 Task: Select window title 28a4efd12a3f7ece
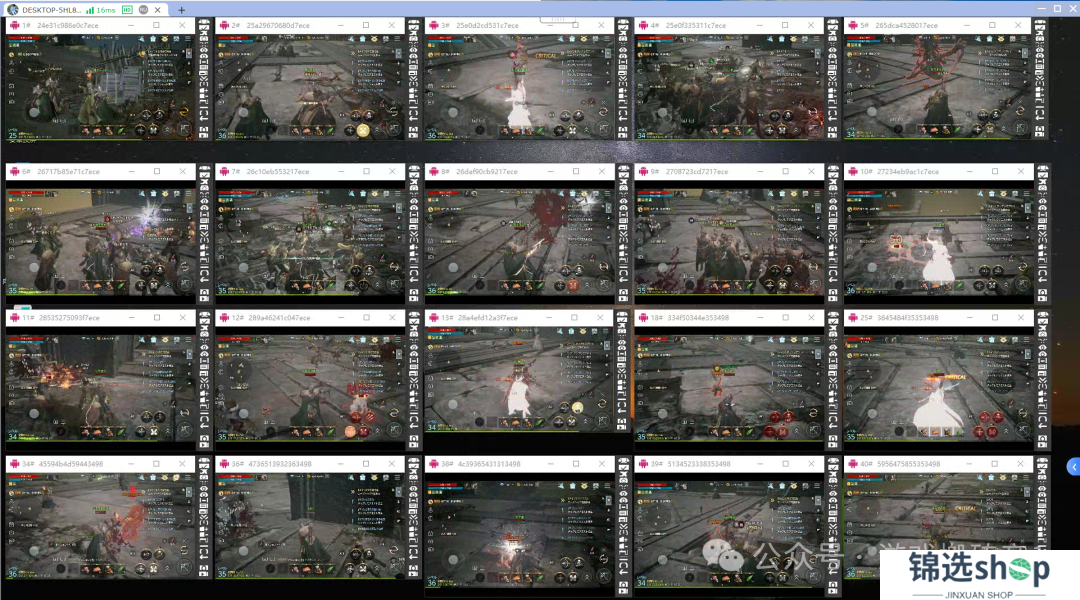[x=488, y=318]
